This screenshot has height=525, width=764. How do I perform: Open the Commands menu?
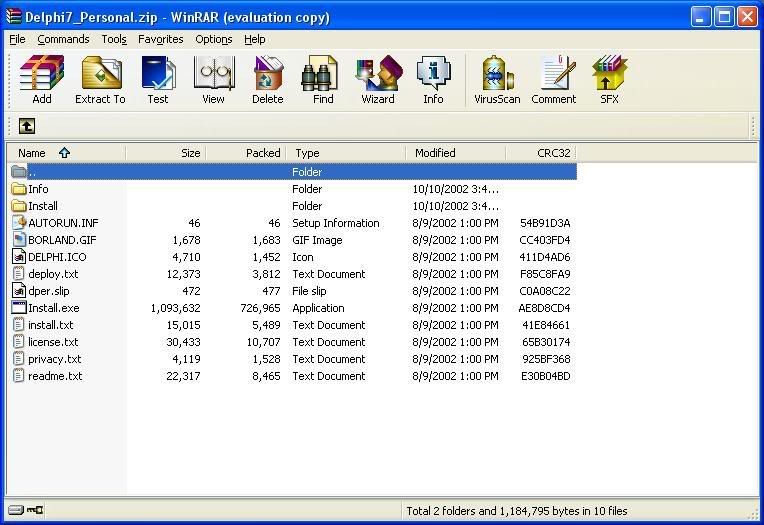[63, 39]
